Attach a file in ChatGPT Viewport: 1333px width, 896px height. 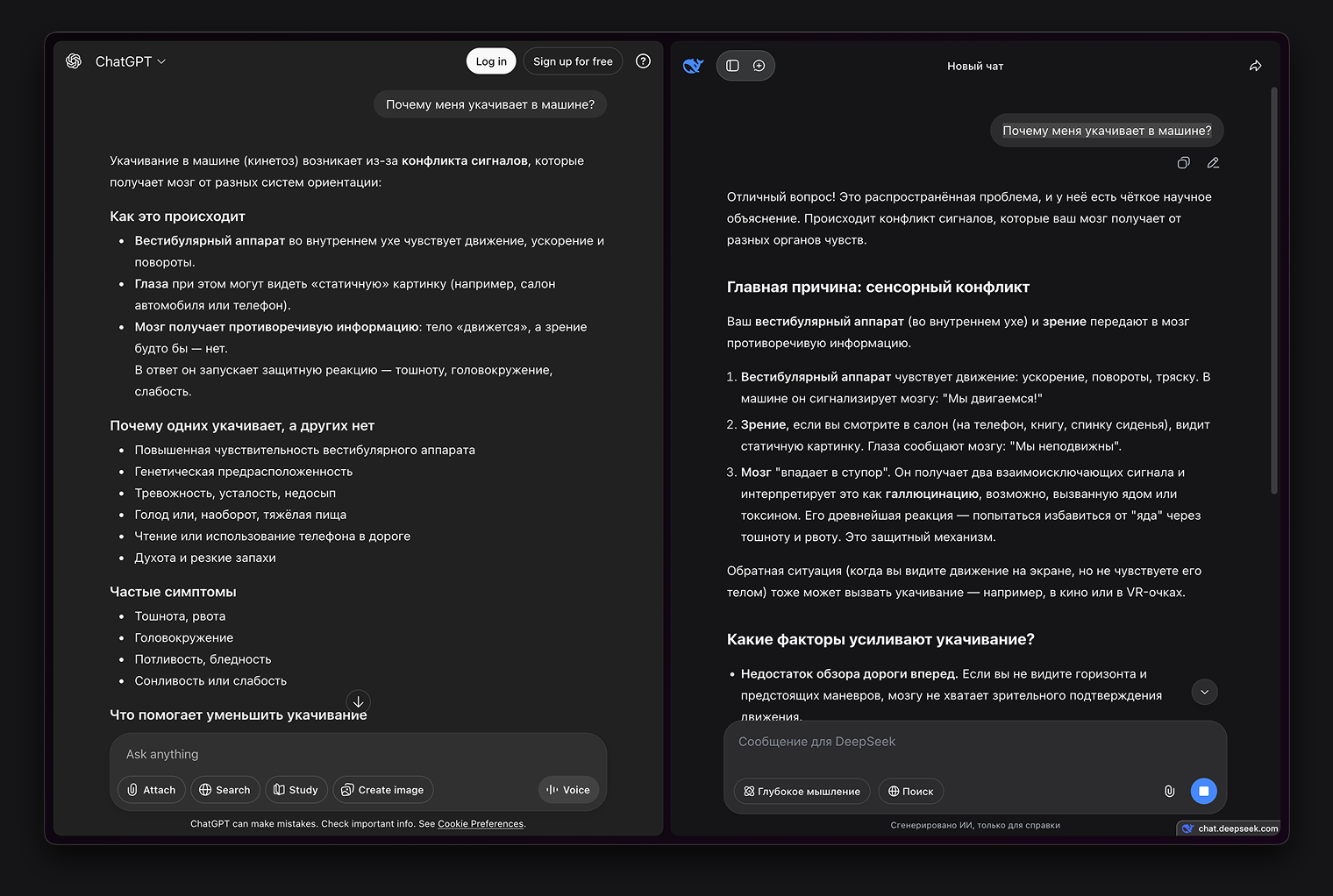point(151,789)
